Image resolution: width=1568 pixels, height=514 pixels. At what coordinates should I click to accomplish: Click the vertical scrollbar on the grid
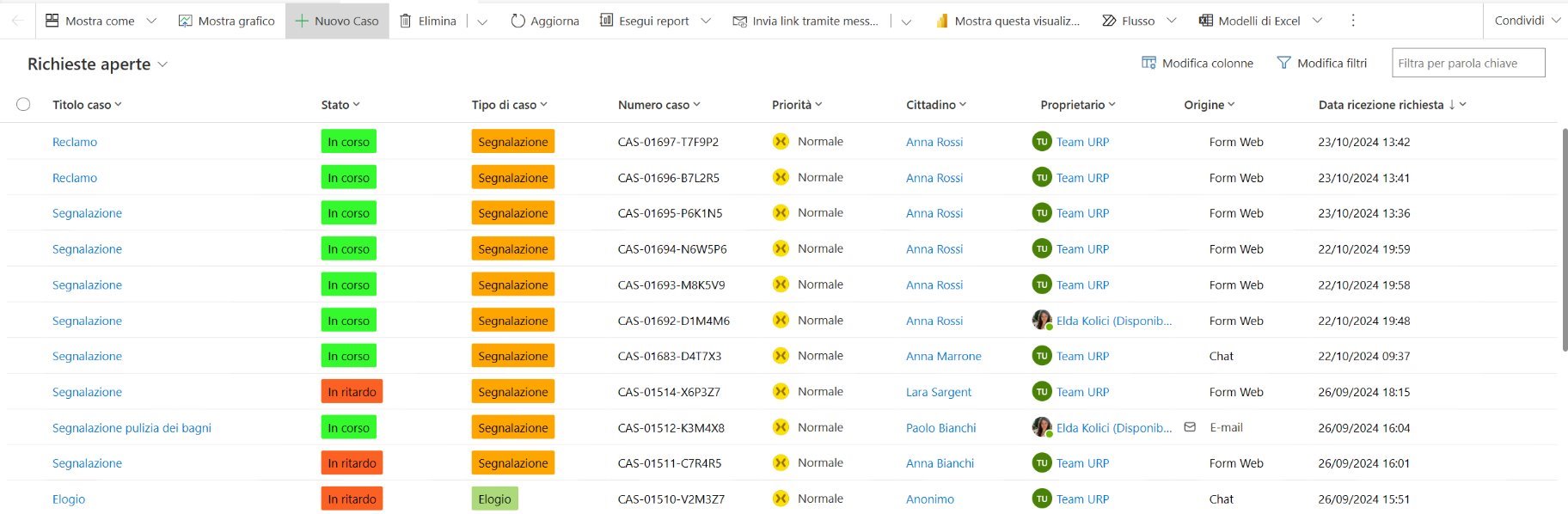pyautogui.click(x=1565, y=241)
